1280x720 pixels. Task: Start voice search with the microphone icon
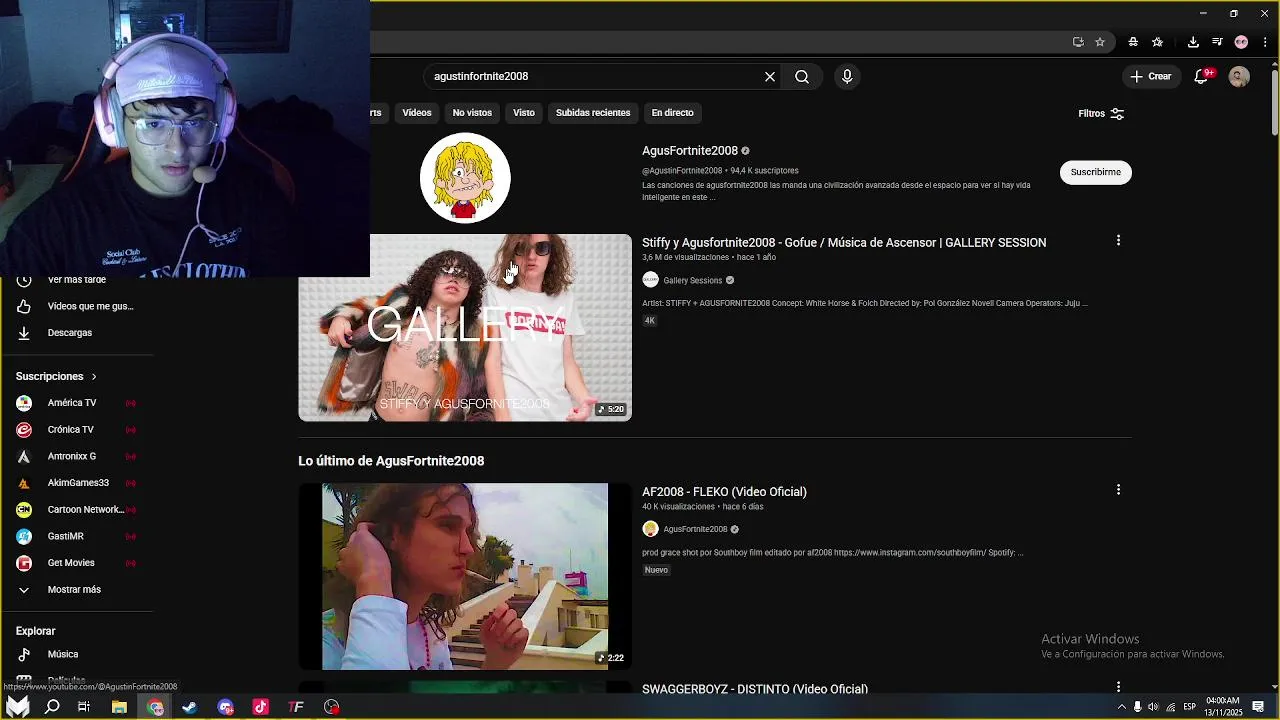coord(847,77)
